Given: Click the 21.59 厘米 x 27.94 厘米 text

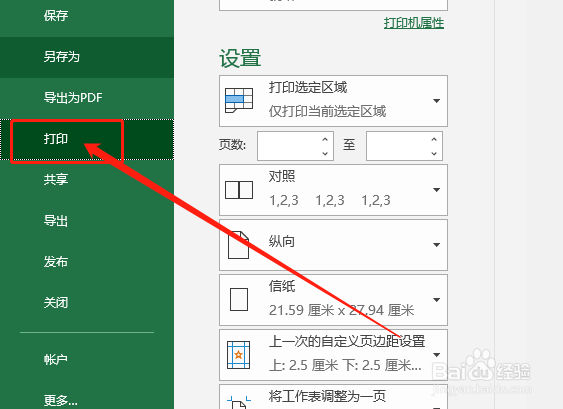Looking at the screenshot, I should click(341, 310).
